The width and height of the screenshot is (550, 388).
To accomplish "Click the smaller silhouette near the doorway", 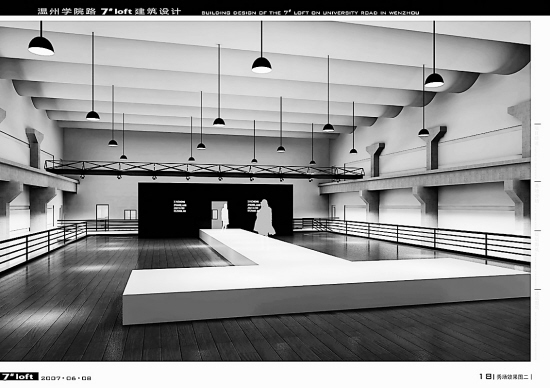I will (x=225, y=216).
